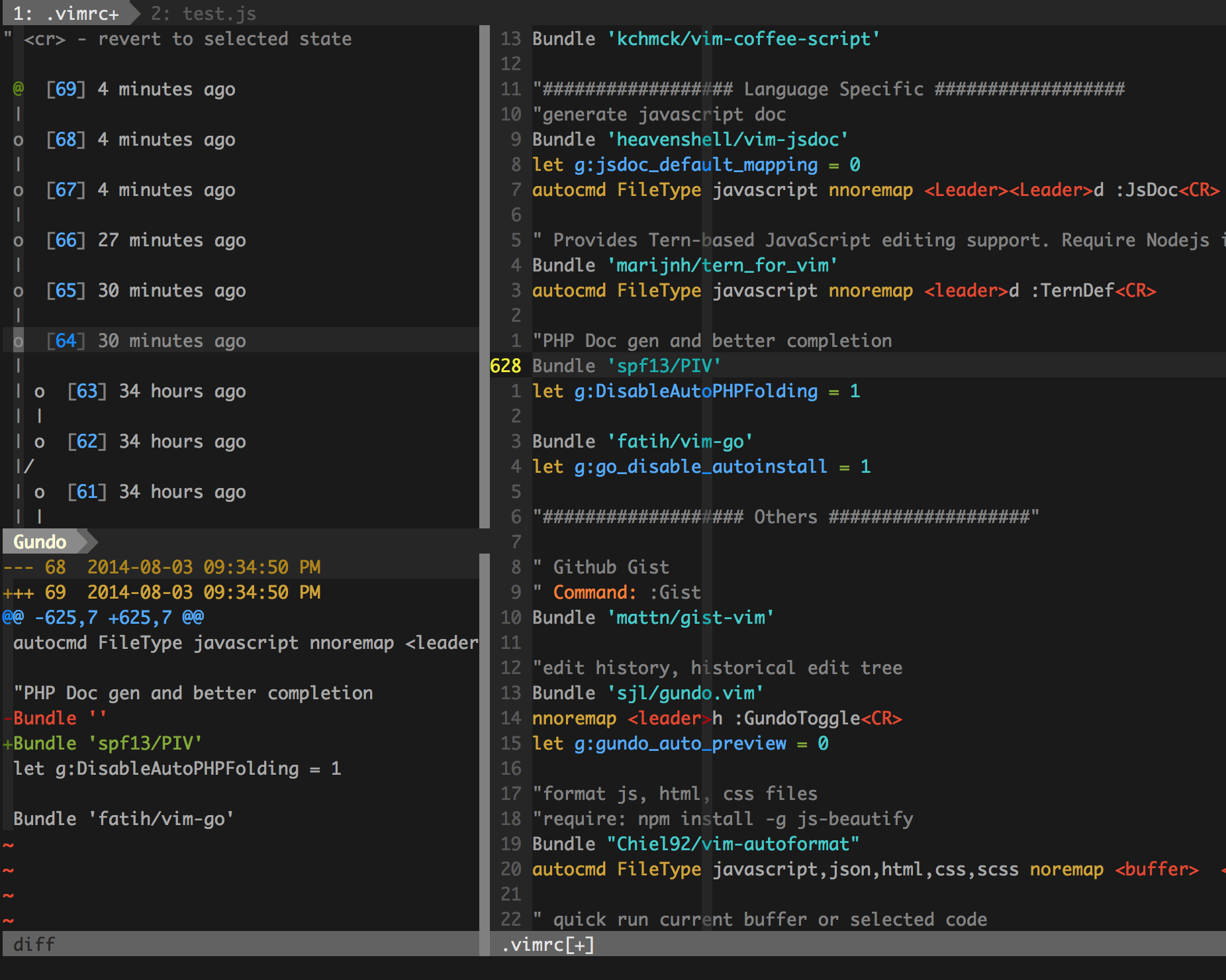Click the Others section comment line
This screenshot has width=1226, height=980.
coord(786,516)
